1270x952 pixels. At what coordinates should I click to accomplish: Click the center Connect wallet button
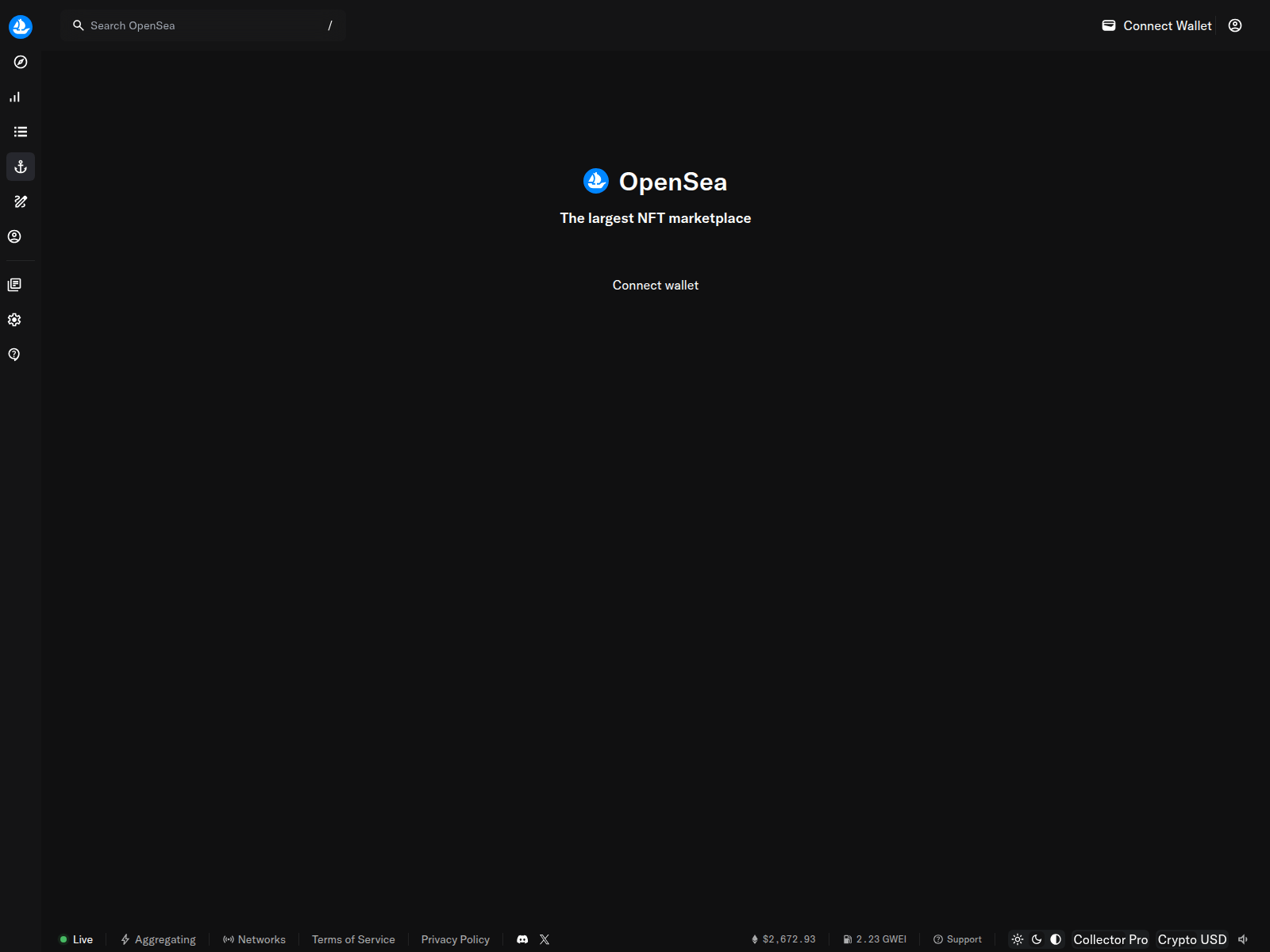656,285
